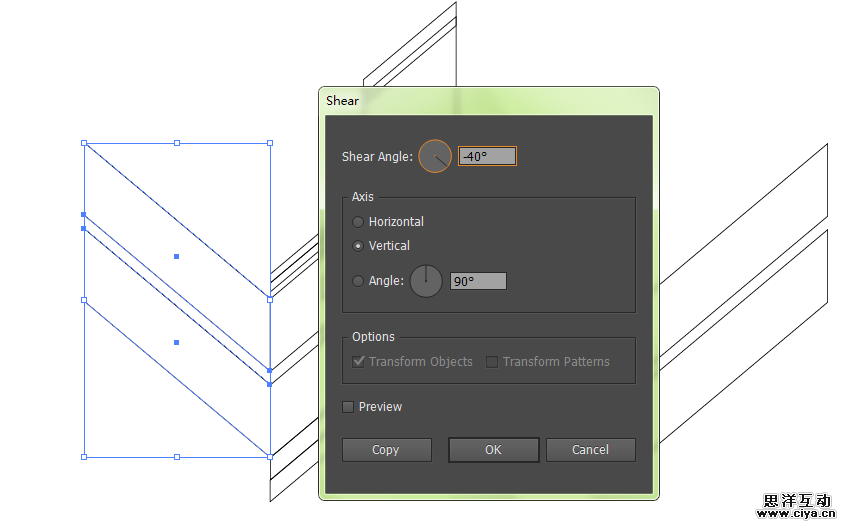
Task: Toggle the Transform Objects checkbox
Action: 358,362
